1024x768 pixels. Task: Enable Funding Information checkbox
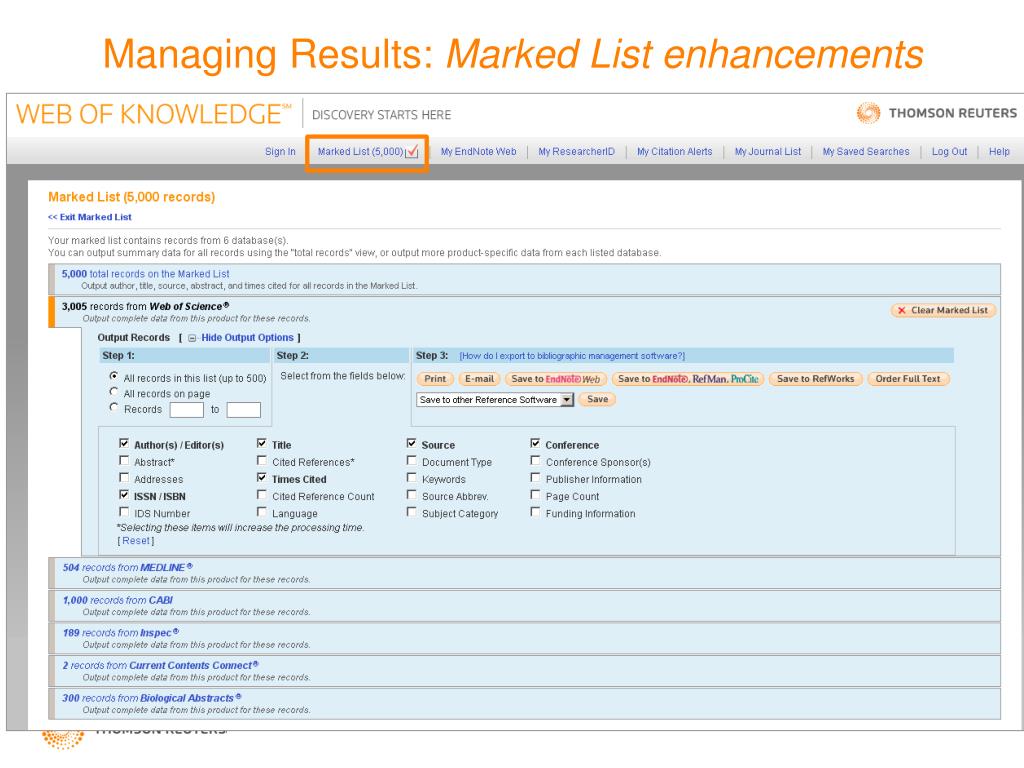click(x=536, y=512)
